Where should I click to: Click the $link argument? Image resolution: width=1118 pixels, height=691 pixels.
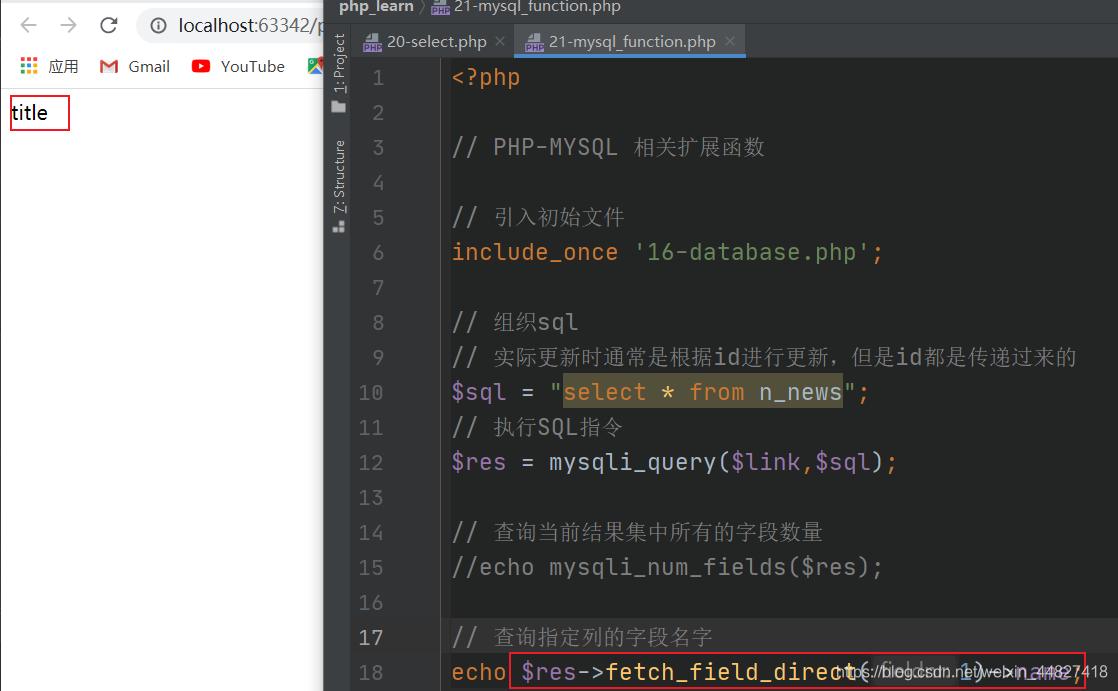765,462
